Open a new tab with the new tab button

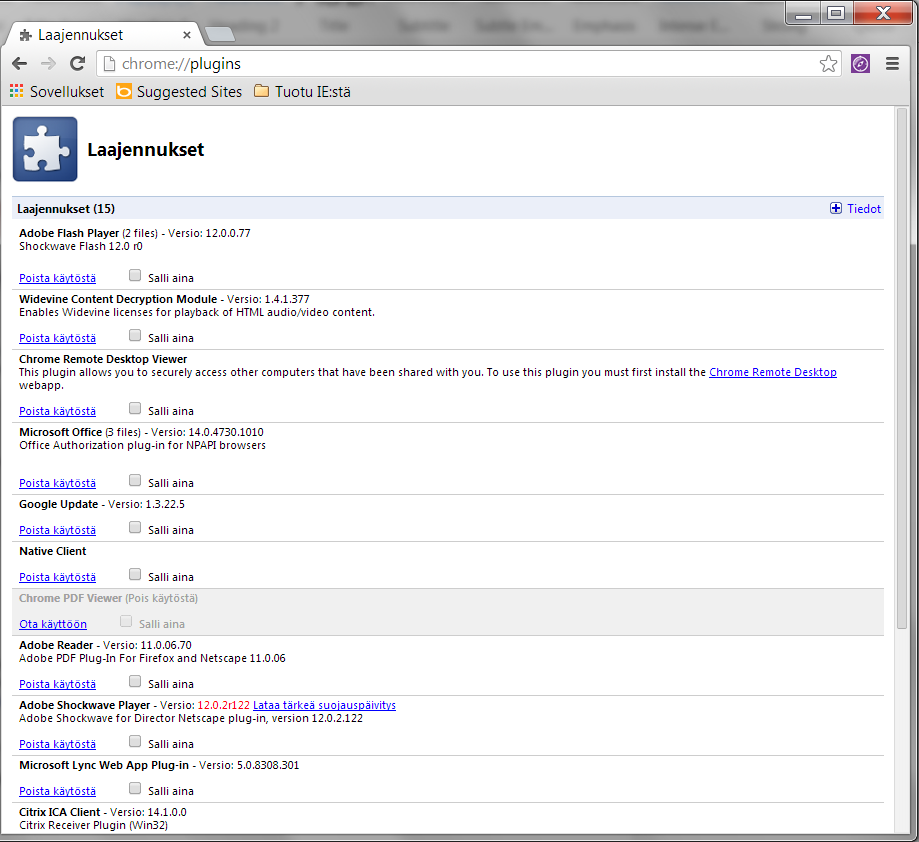220,35
